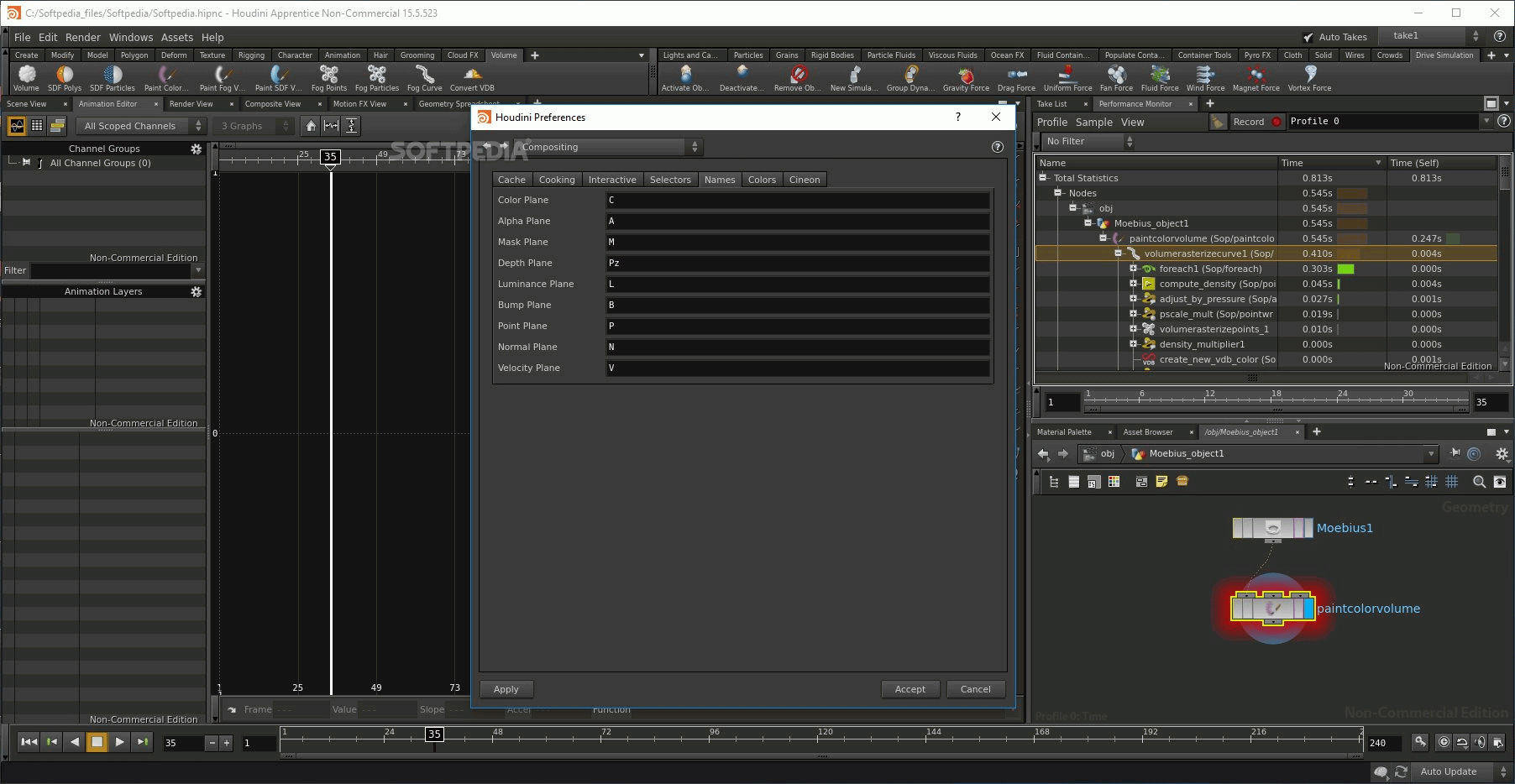Toggle the Auto Takes checkbox
This screenshot has width=1515, height=784.
coord(1308,37)
